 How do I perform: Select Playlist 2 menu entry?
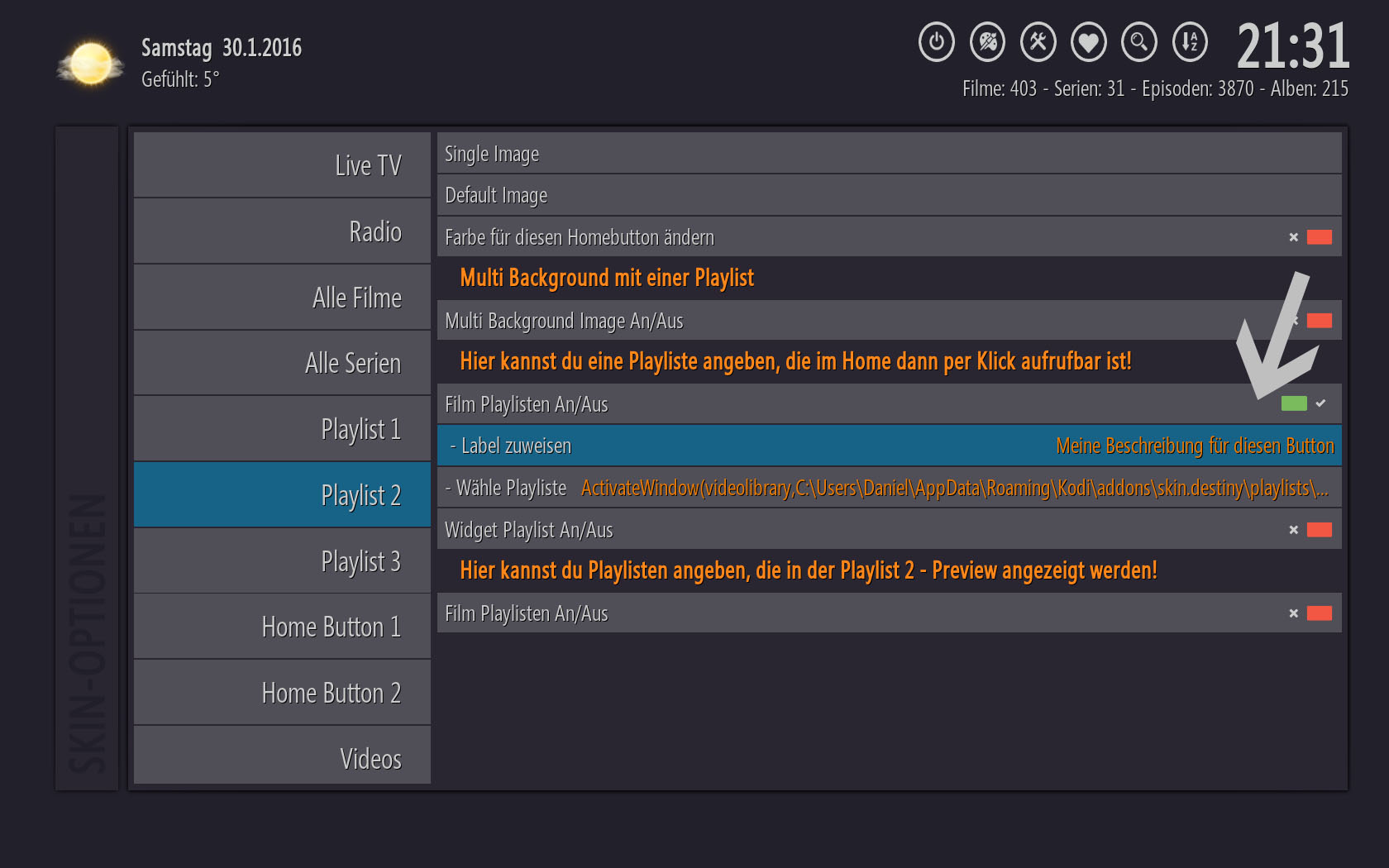282,494
